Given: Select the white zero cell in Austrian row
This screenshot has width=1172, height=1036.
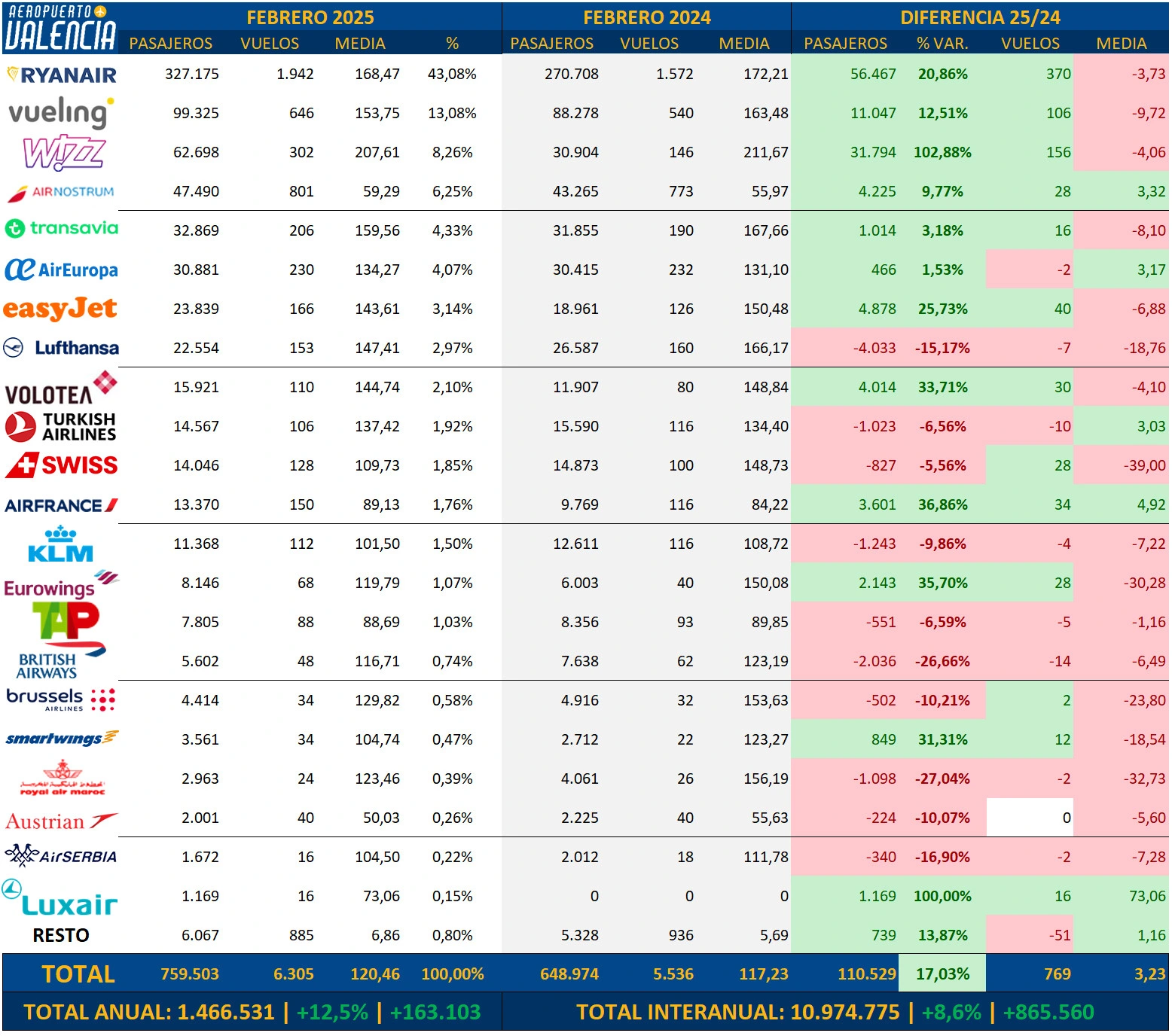Looking at the screenshot, I should point(1030,818).
